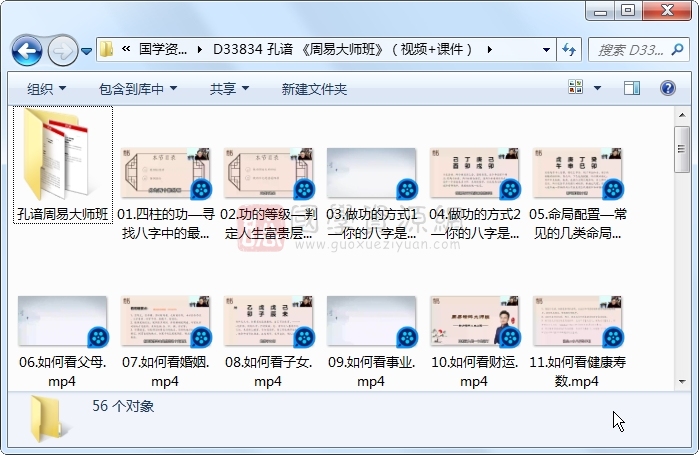Select 09.如何看事业.mp4 thumbnail

(371, 321)
